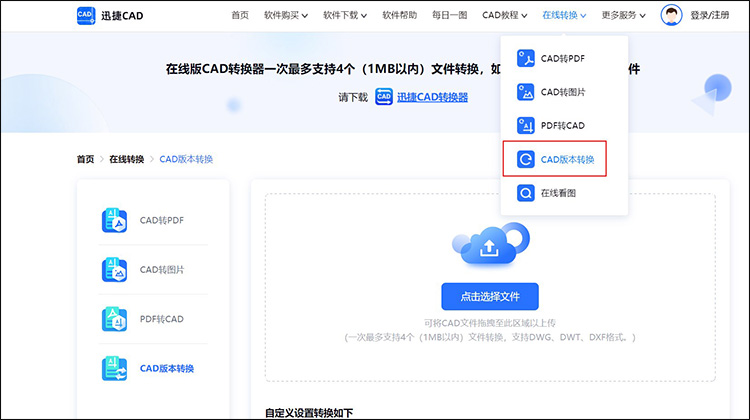The width and height of the screenshot is (750, 420).
Task: Click the 可将CAD文件拖拽至此区域以上传 hint text
Action: tap(490, 323)
